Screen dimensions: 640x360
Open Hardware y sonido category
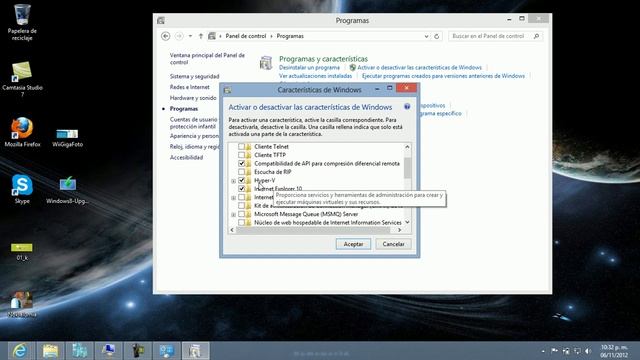click(x=193, y=98)
